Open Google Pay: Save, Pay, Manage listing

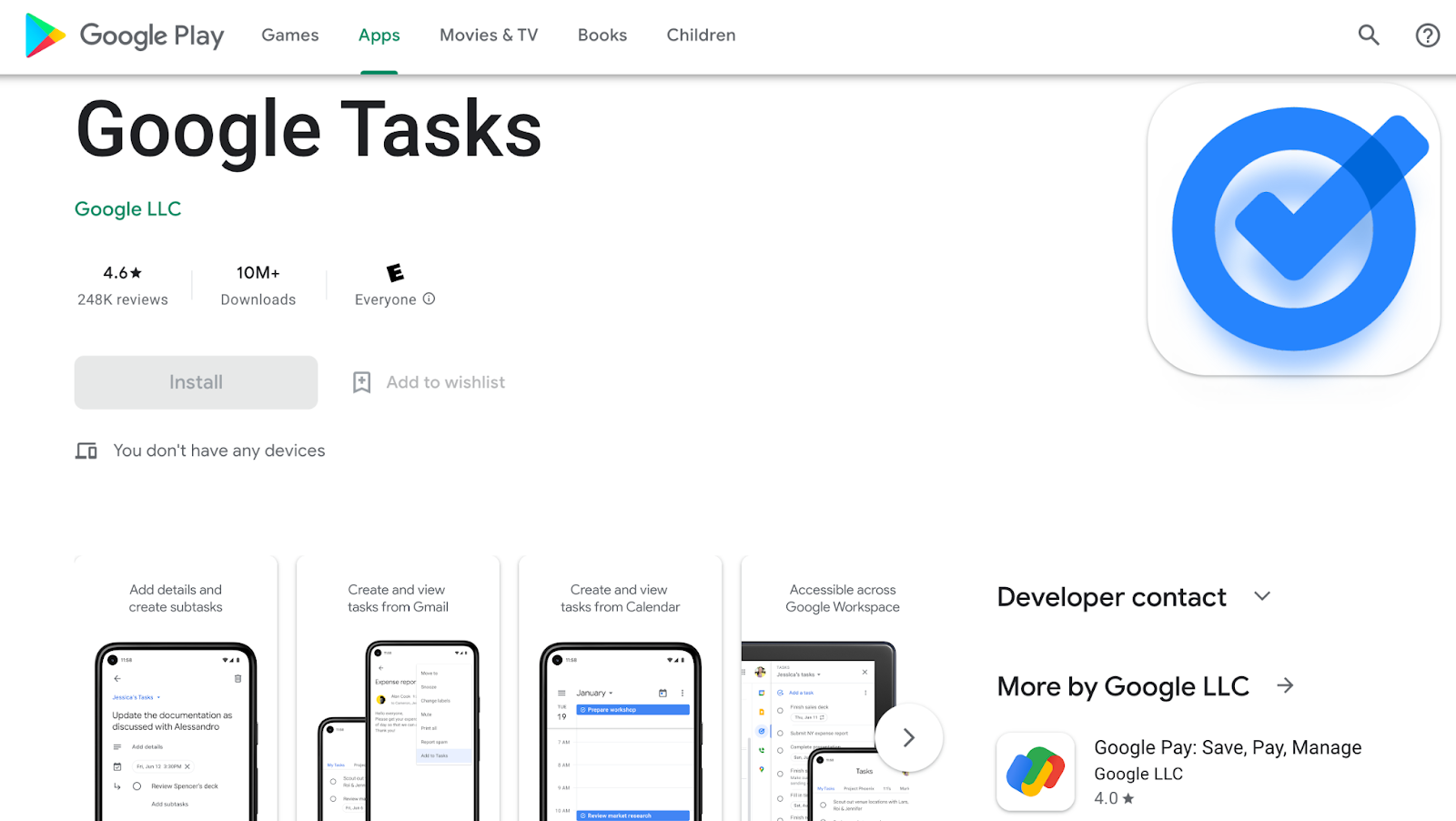click(x=1227, y=746)
